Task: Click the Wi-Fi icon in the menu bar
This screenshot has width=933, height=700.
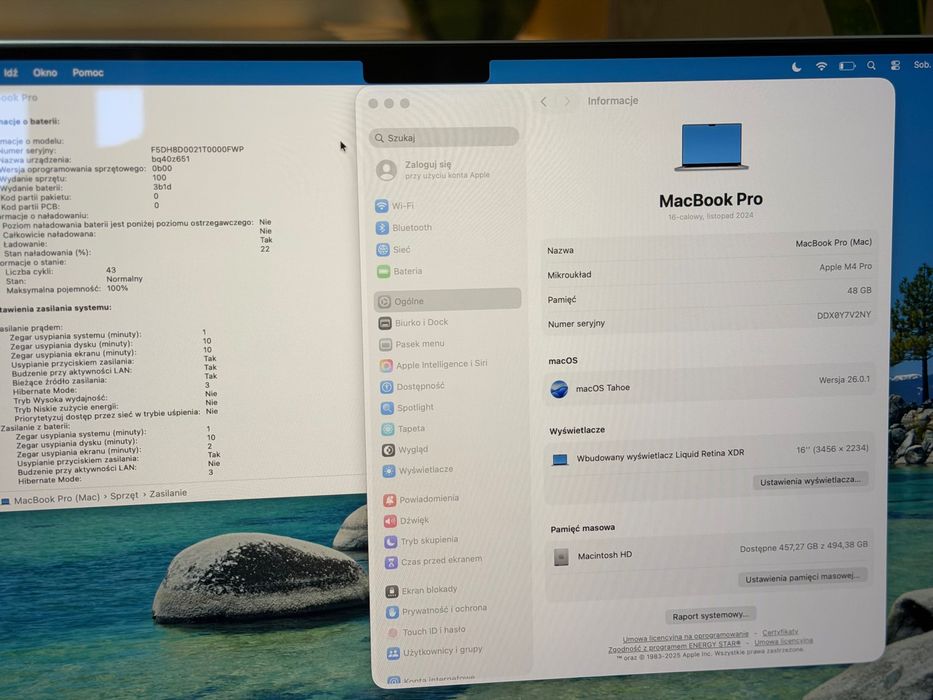Action: [x=821, y=66]
